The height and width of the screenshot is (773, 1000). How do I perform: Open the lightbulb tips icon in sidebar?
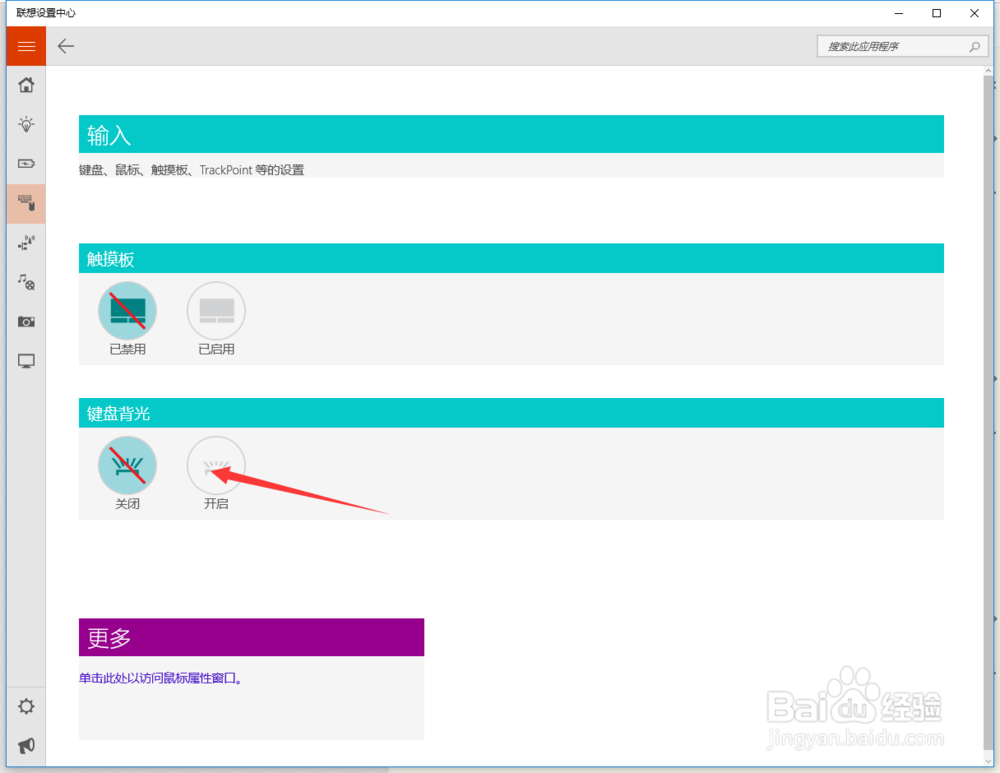26,124
